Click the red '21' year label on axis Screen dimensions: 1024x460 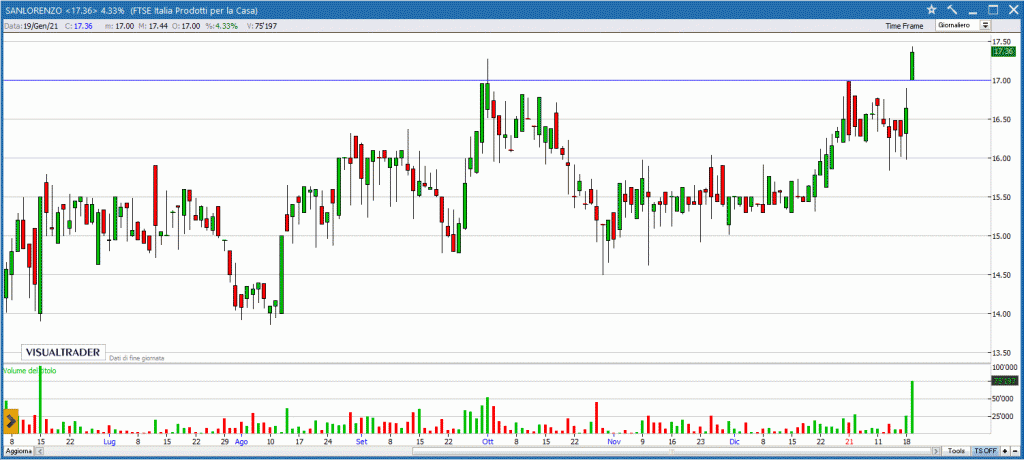point(850,442)
